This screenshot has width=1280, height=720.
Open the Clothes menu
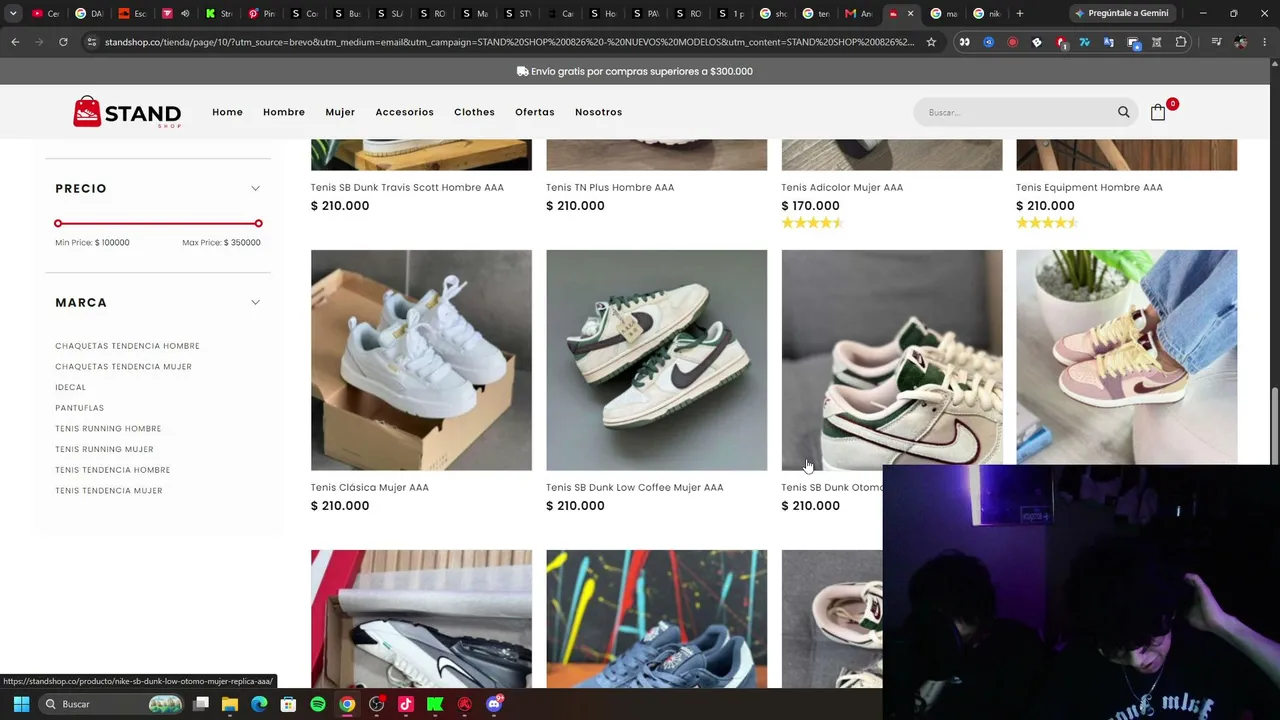click(x=474, y=112)
